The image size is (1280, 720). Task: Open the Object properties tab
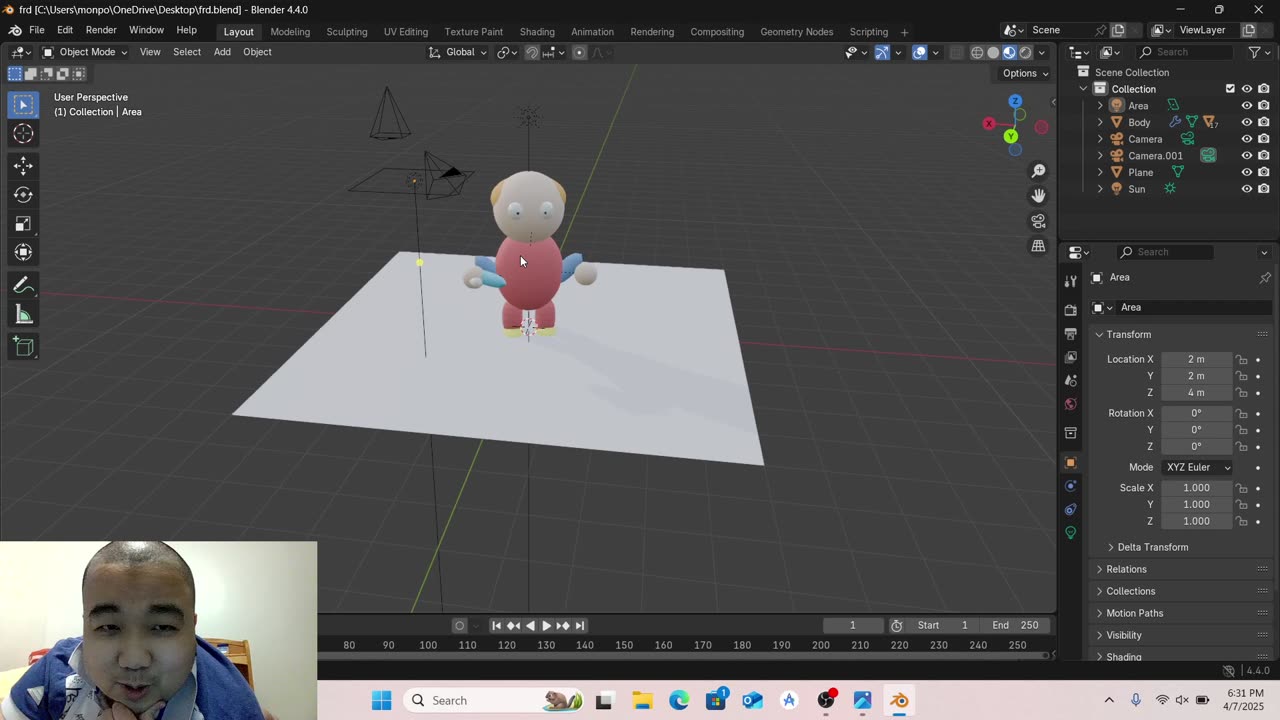1070,463
